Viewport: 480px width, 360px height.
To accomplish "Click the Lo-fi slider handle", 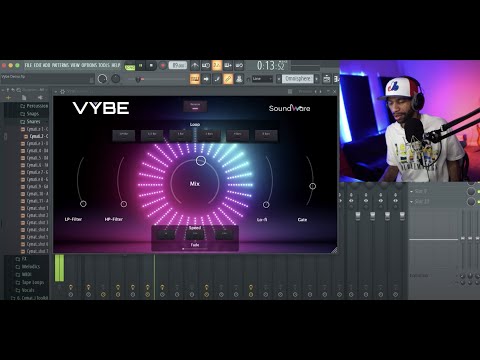I will pos(266,205).
